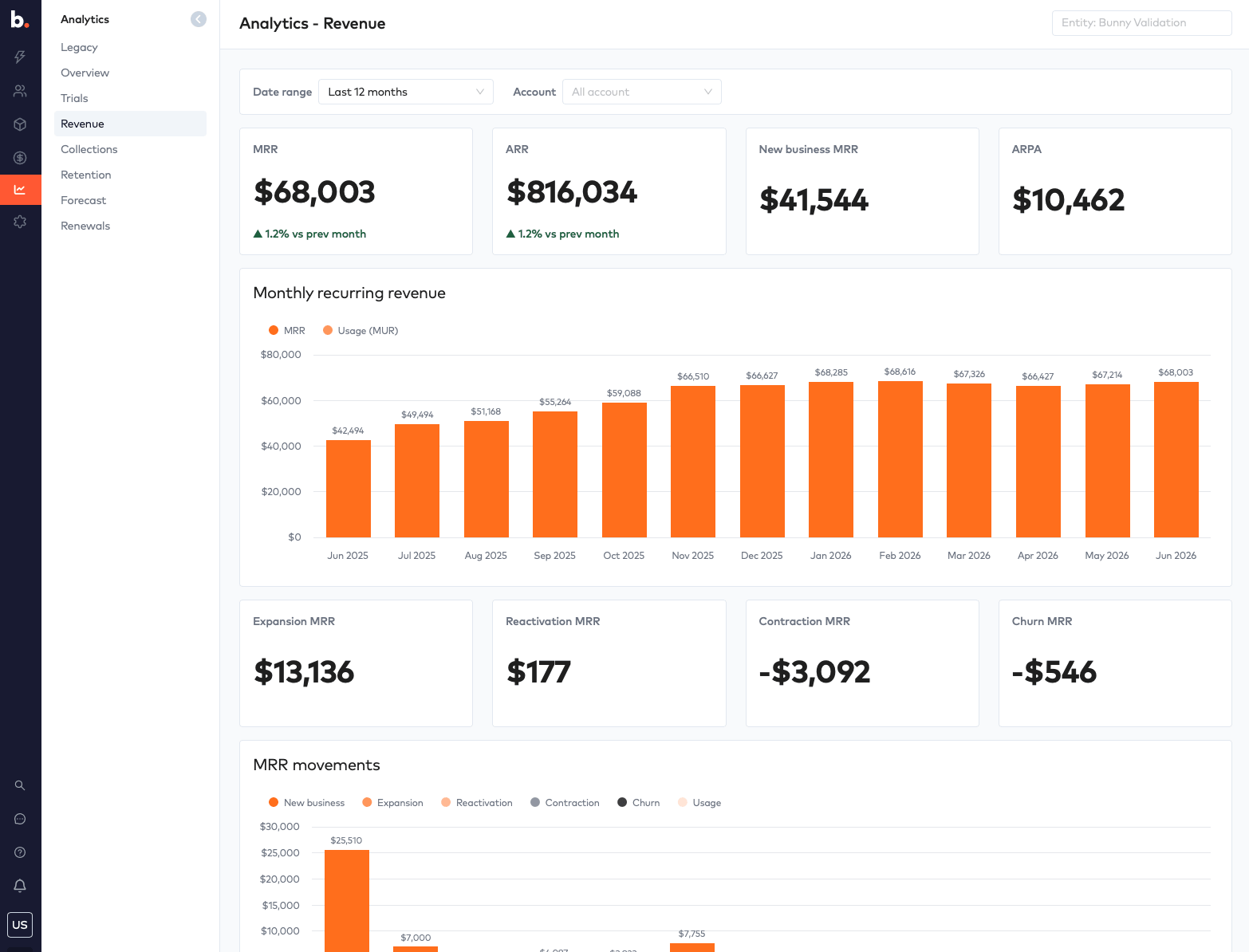The height and width of the screenshot is (952, 1249).
Task: Open the Renewals page
Action: (x=85, y=226)
